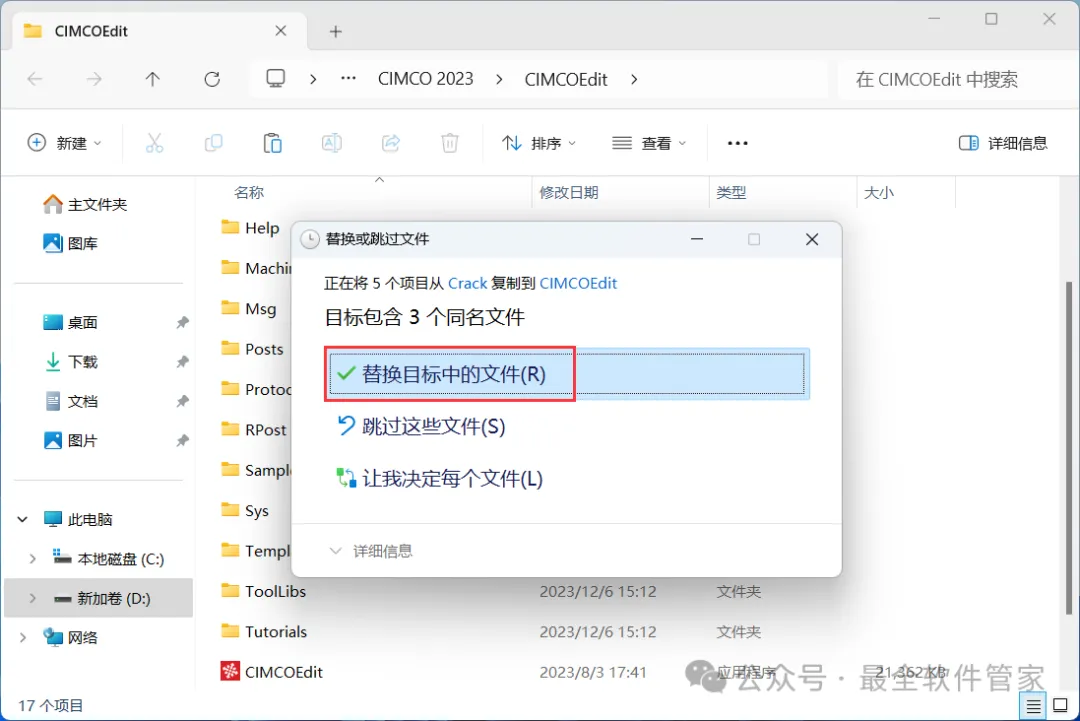Select the ToolLibs folder
The image size is (1080, 721).
pyautogui.click(x=263, y=592)
